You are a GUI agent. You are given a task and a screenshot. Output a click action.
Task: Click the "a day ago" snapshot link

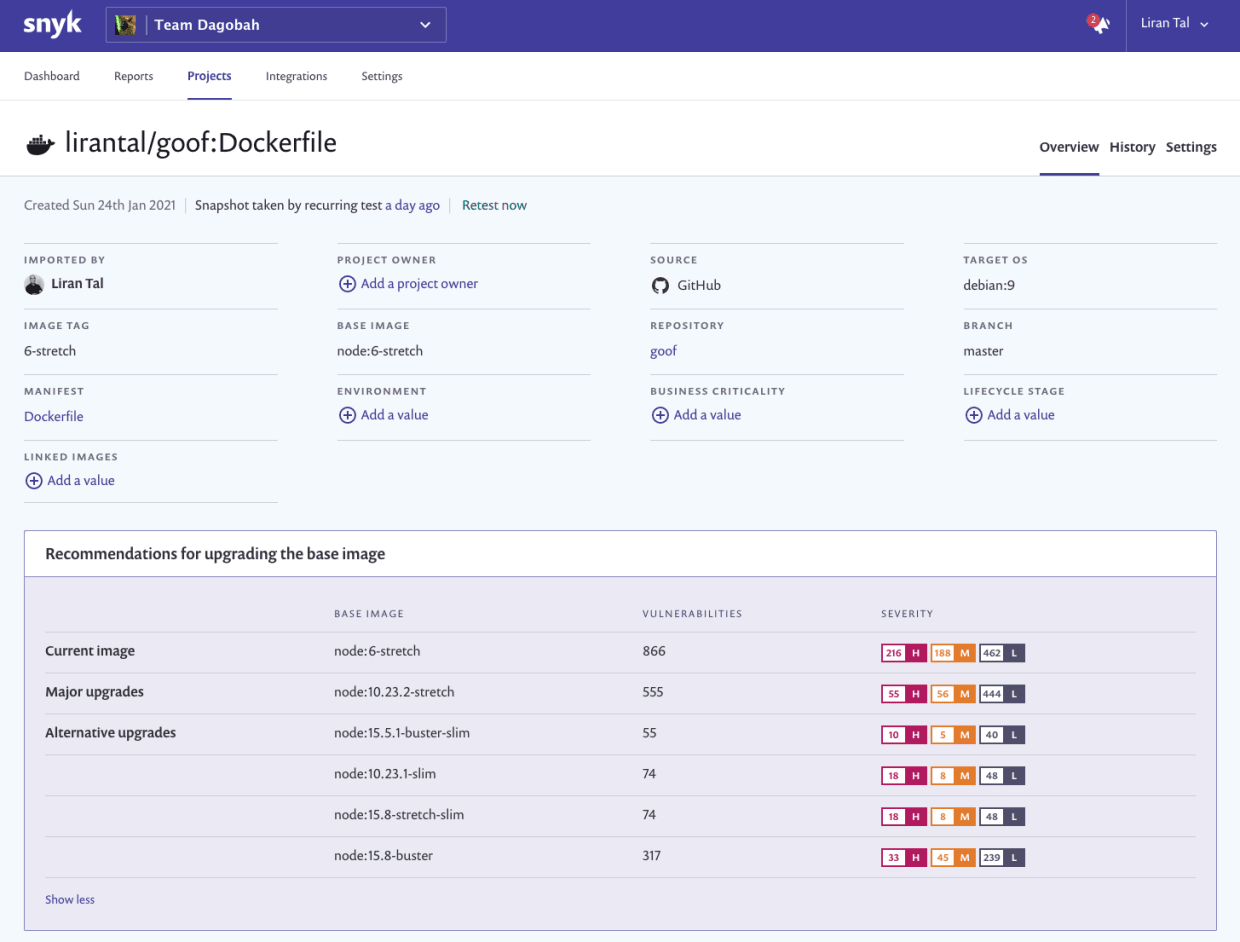click(412, 205)
